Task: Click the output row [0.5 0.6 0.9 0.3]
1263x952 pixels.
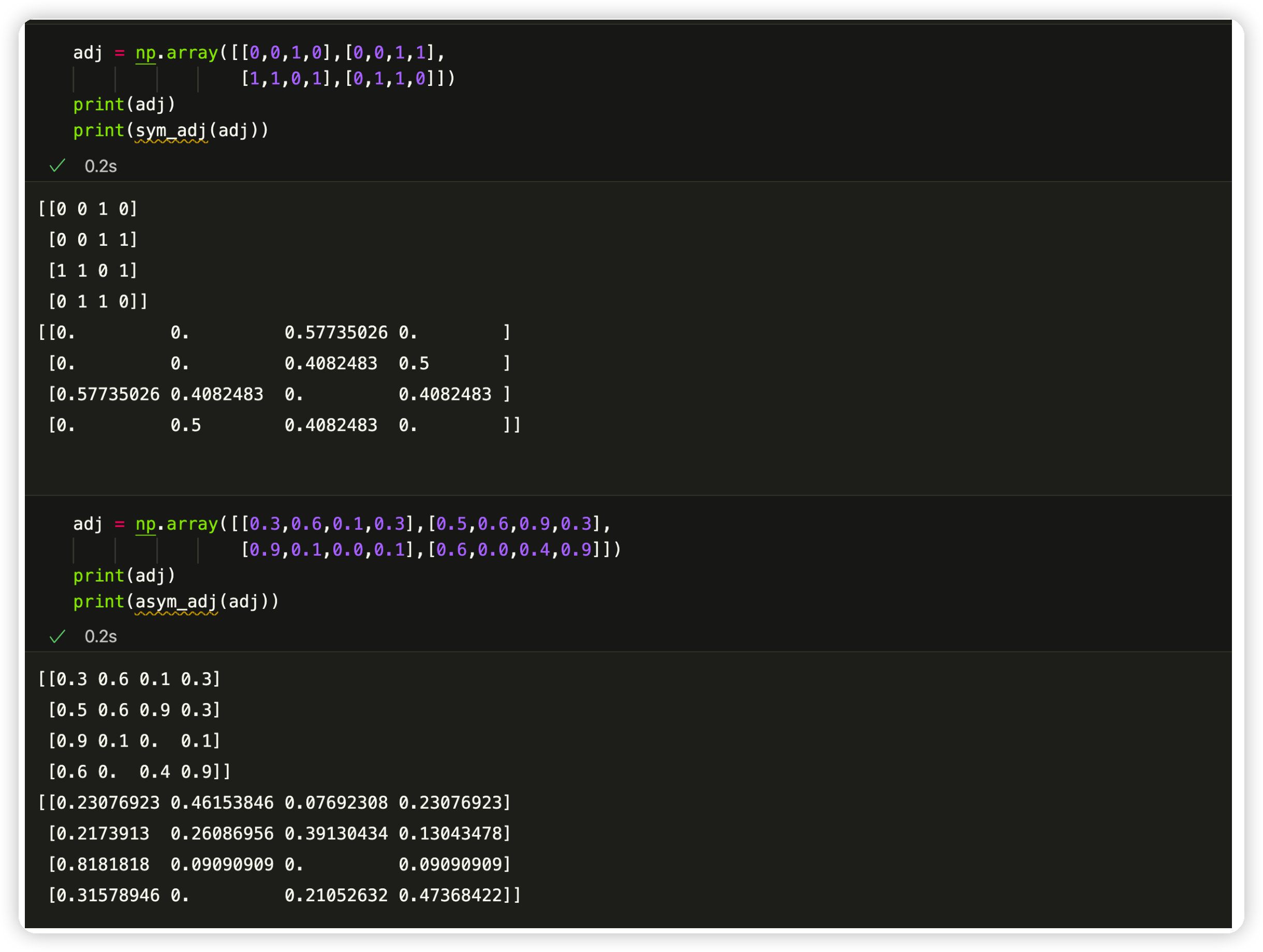Action: coord(135,710)
